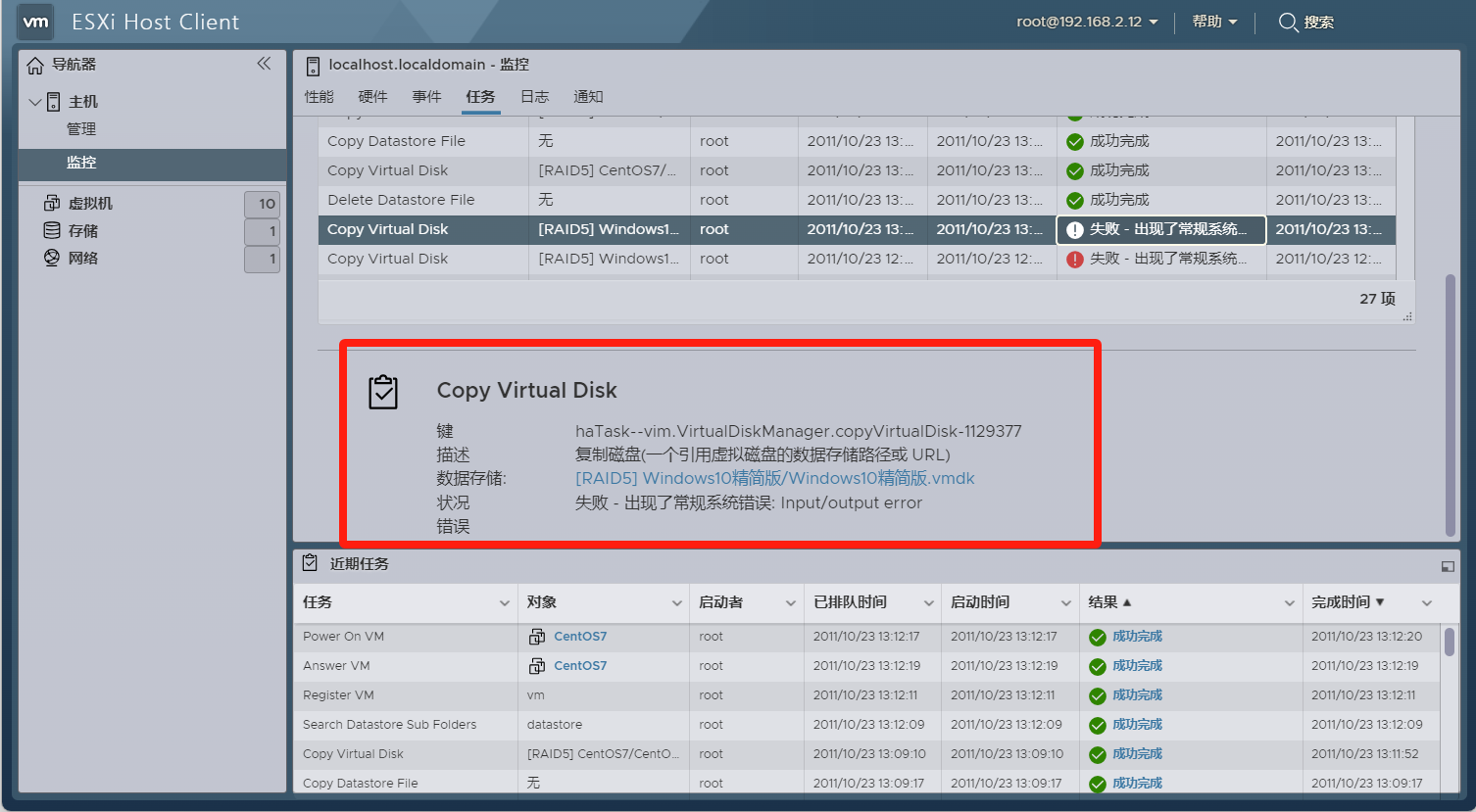Click the search magnifier icon
The height and width of the screenshot is (812, 1476).
coord(1288,22)
